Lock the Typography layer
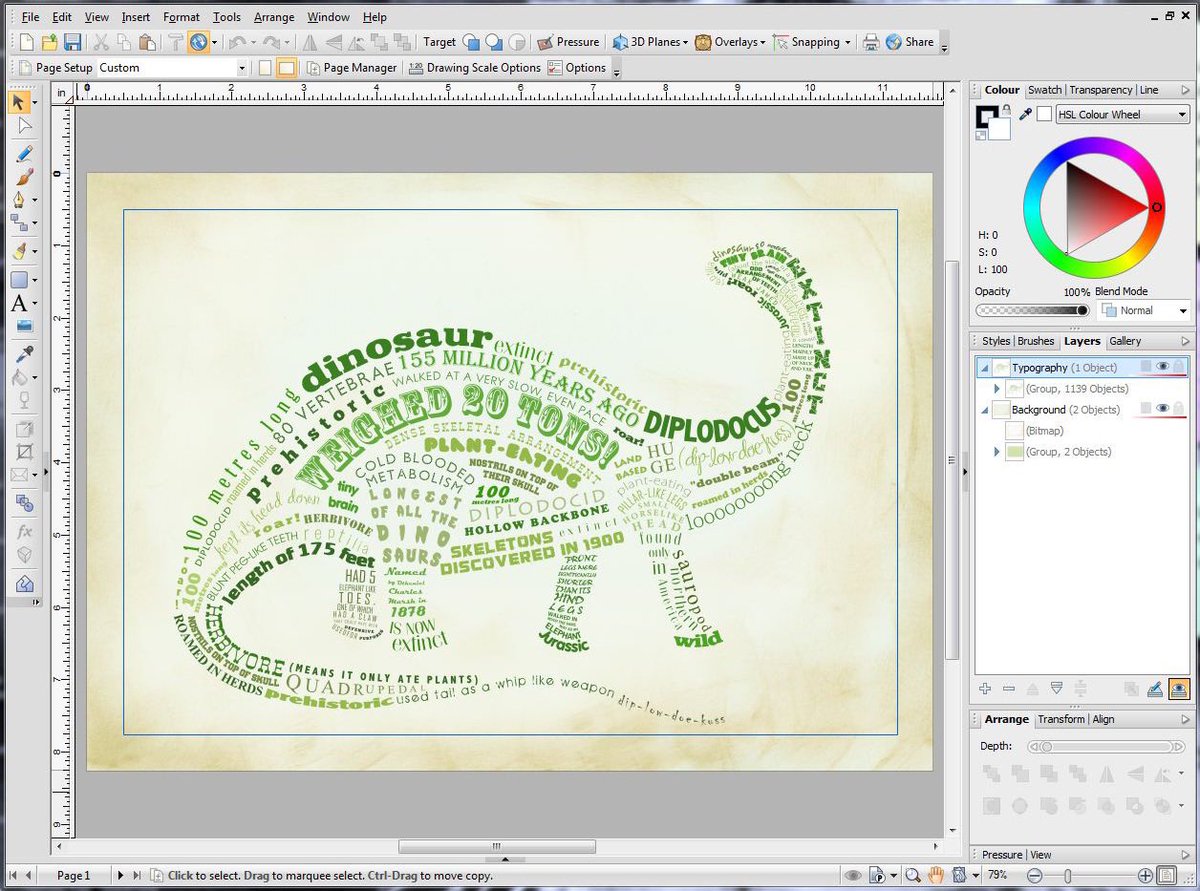 (1180, 367)
